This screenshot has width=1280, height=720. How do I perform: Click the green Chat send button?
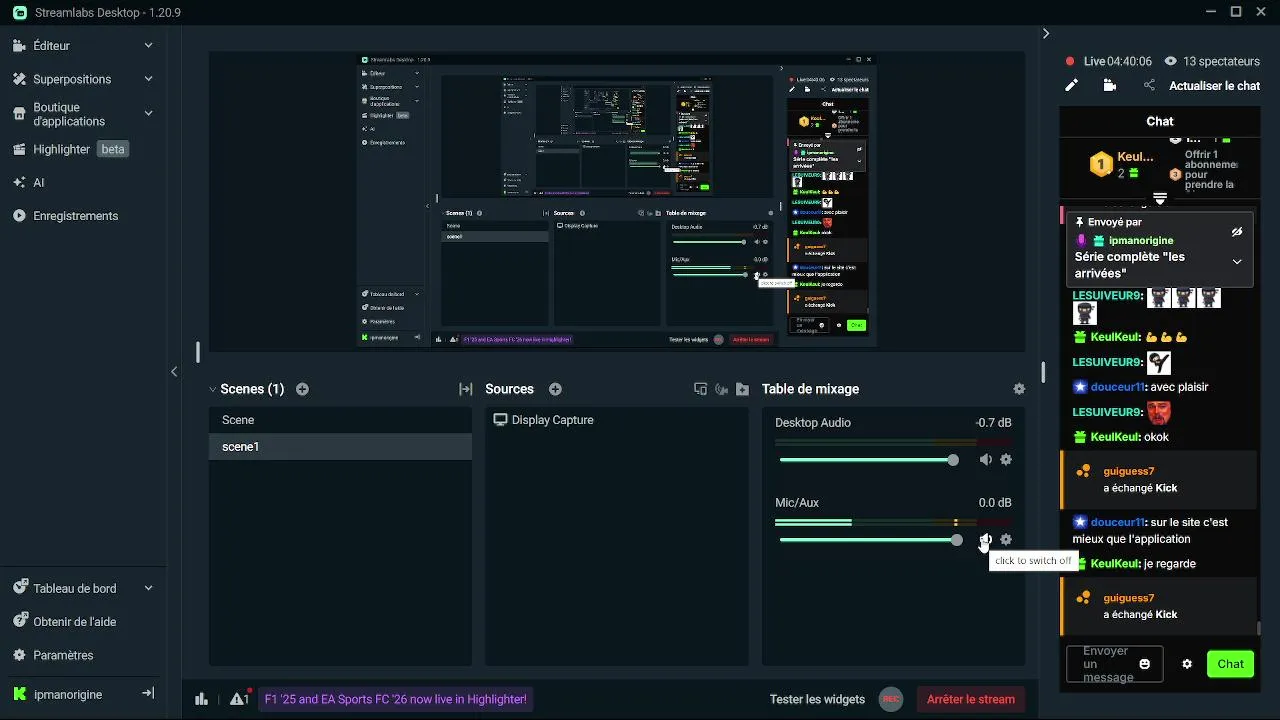pyautogui.click(x=1230, y=664)
